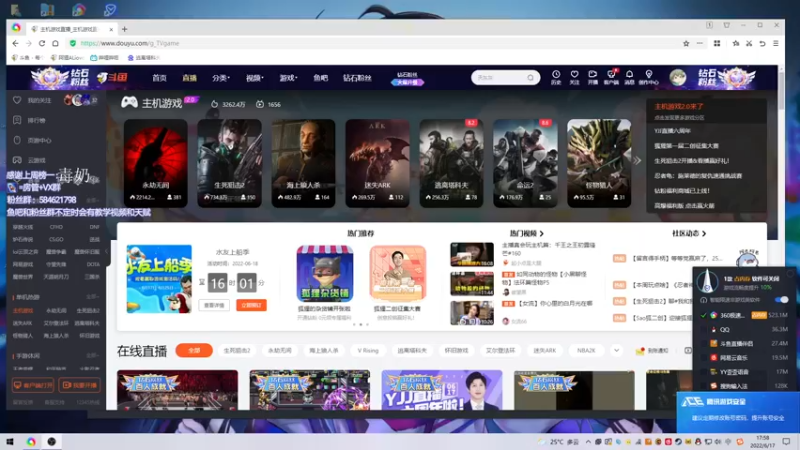The image size is (800, 450).
Task: Click 客户端打开 button in the sidebar
Action: (x=33, y=385)
